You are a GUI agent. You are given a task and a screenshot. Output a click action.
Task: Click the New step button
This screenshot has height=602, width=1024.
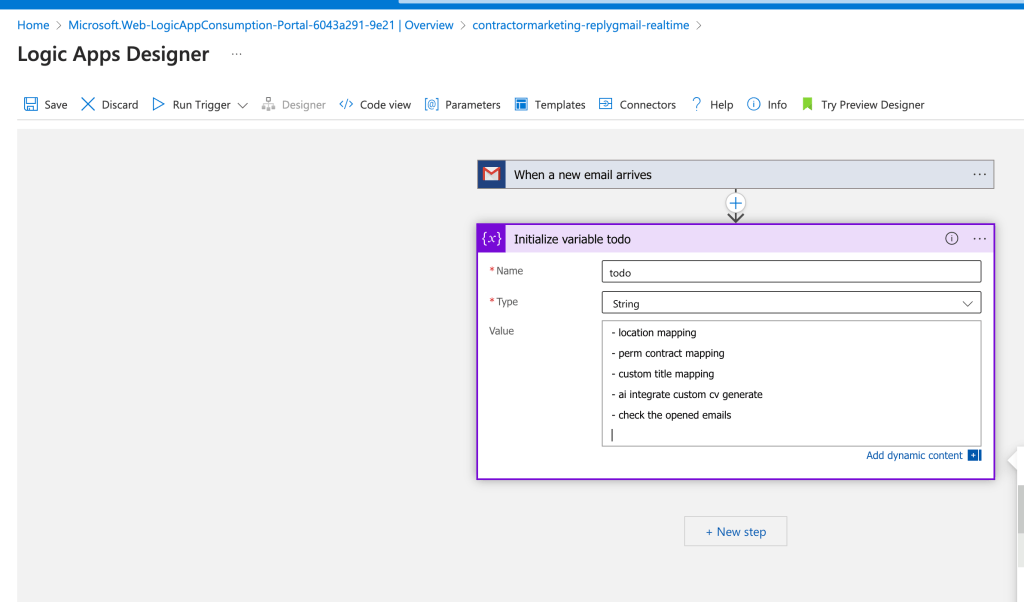(x=735, y=531)
